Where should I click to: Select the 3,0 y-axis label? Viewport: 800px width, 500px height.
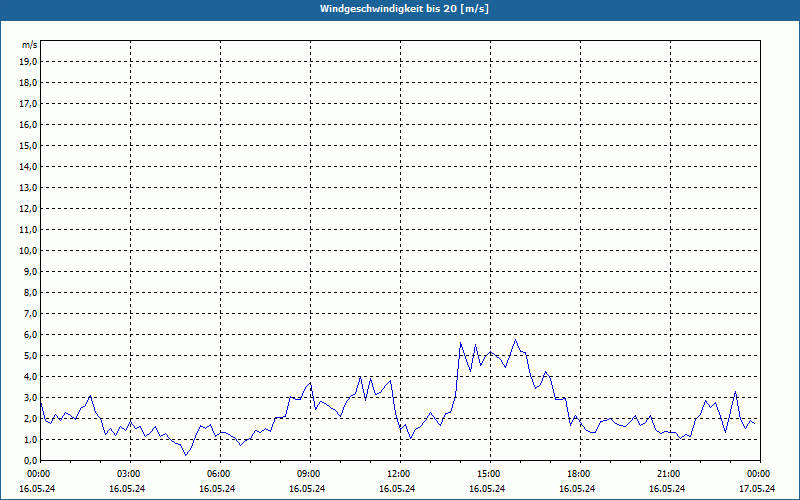[31, 397]
